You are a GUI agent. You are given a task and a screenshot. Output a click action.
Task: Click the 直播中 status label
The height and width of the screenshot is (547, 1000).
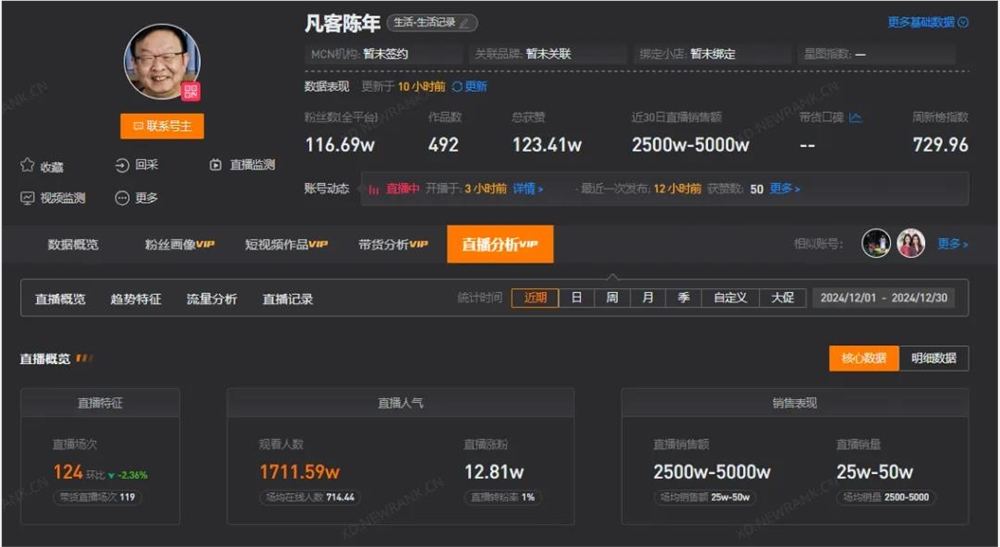(x=402, y=189)
